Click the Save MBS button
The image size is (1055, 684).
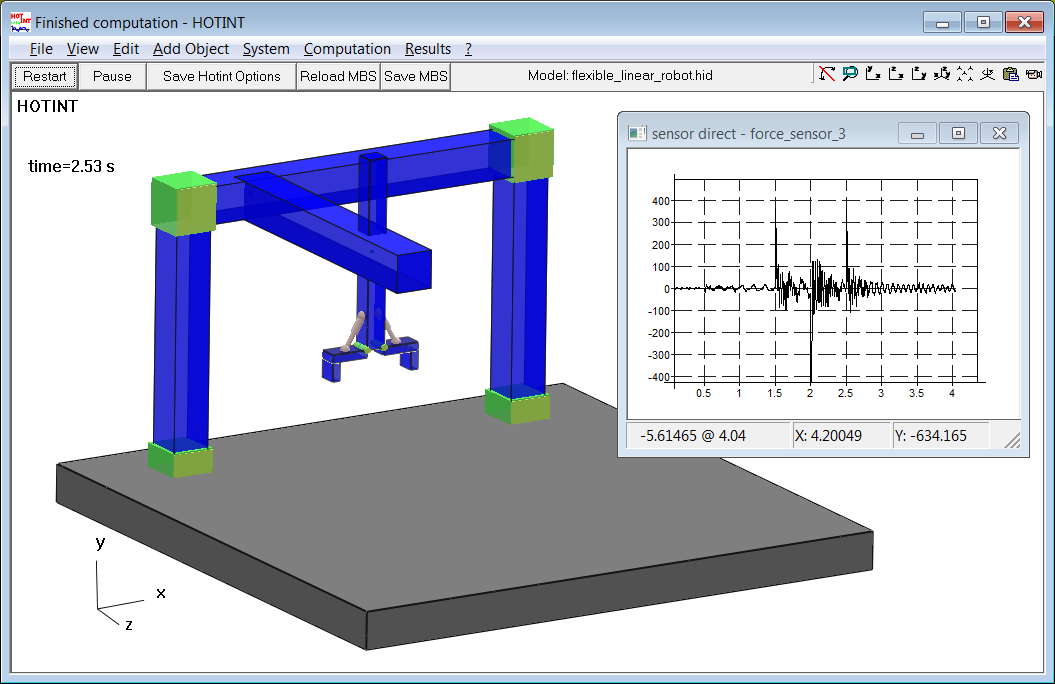(415, 76)
